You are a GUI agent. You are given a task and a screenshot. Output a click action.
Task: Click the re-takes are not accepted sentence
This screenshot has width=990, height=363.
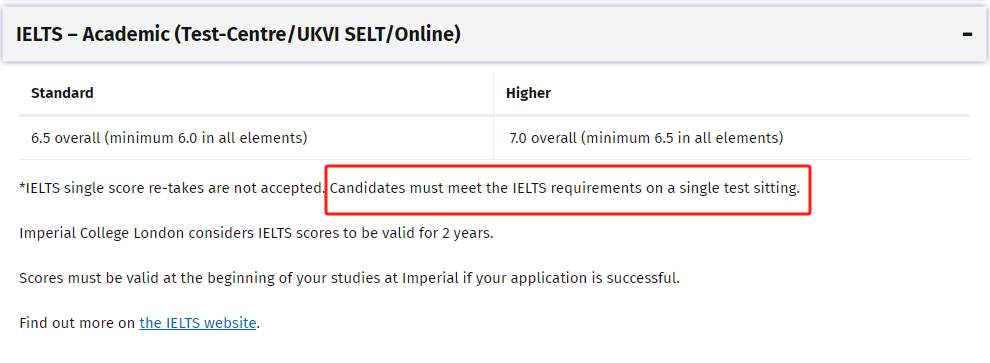coord(172,188)
